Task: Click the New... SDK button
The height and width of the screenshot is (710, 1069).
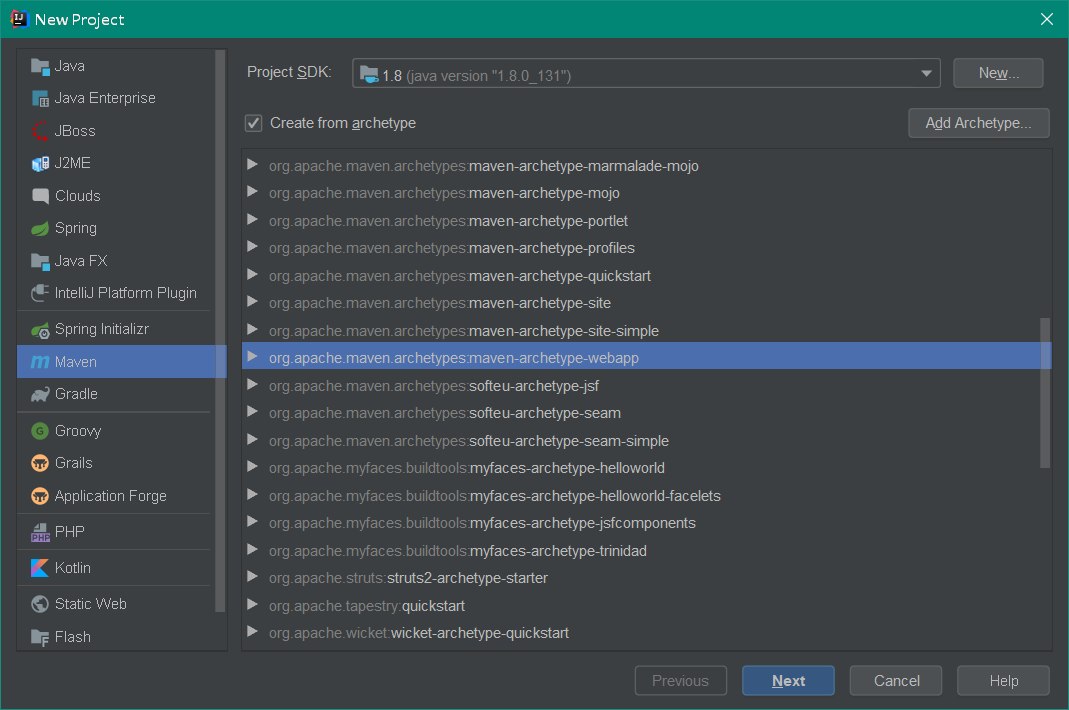Action: click(998, 73)
